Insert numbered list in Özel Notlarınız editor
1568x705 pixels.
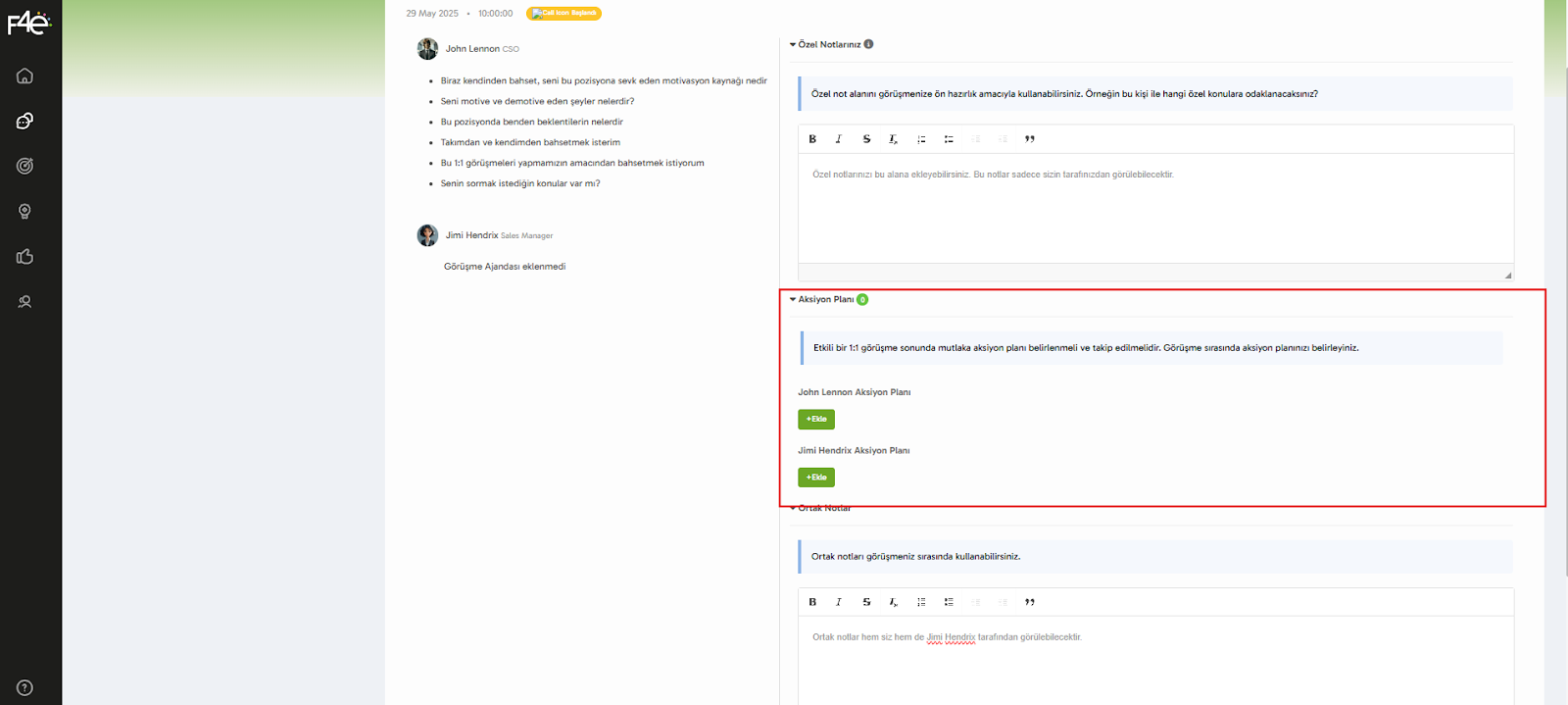[921, 139]
